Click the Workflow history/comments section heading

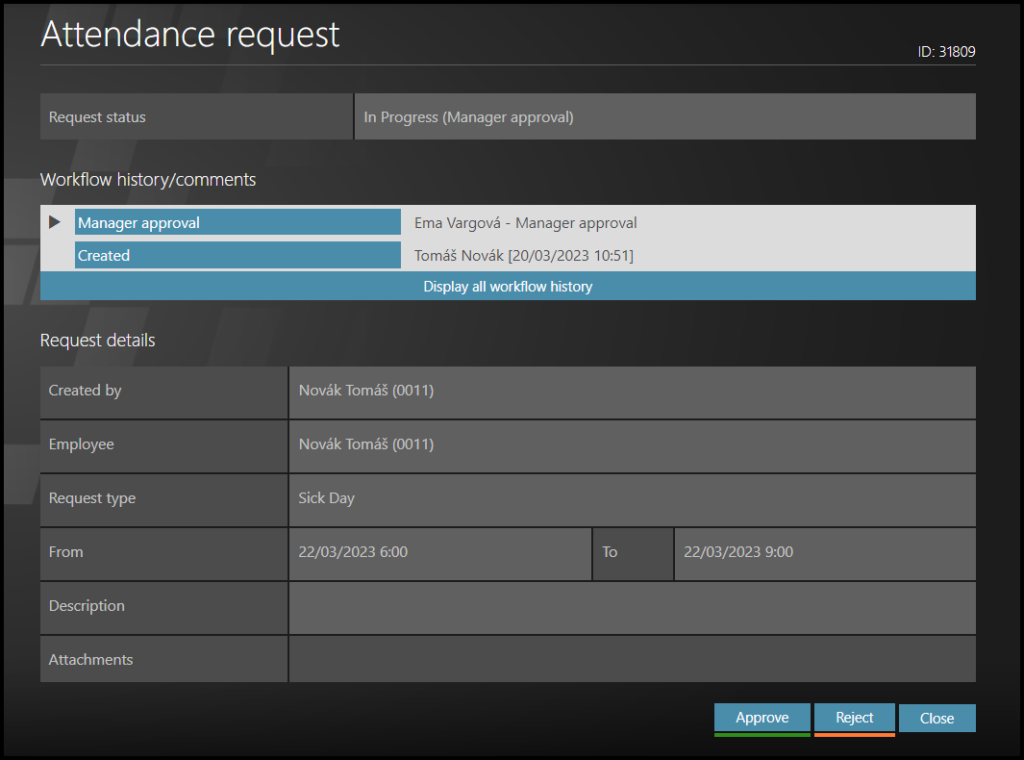[148, 180]
